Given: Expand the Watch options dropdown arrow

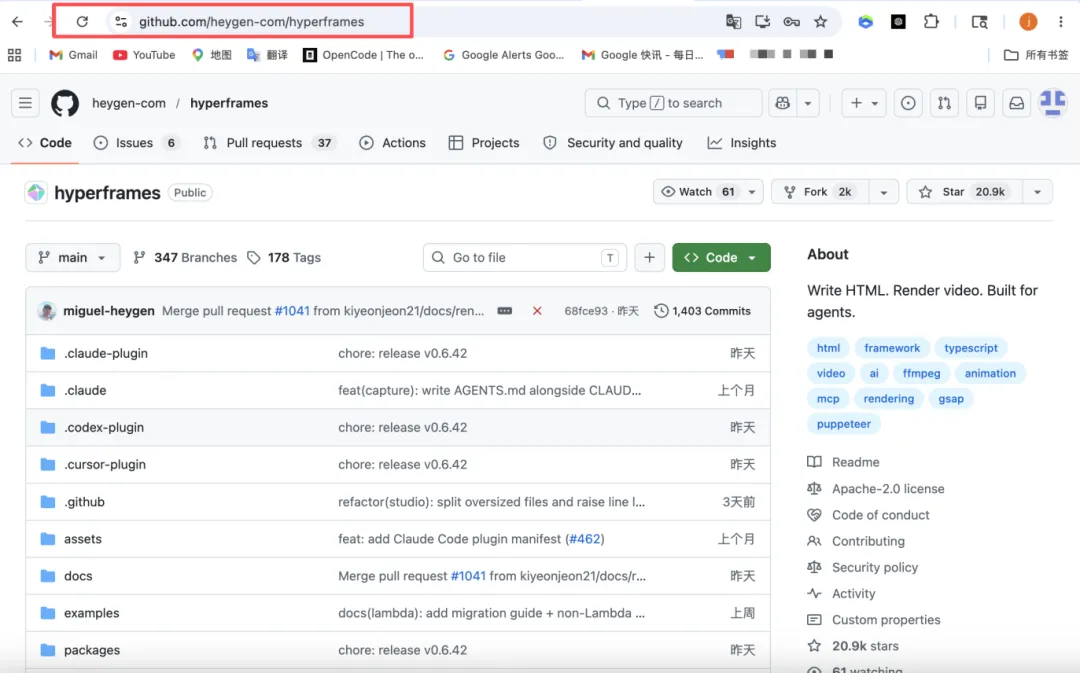Looking at the screenshot, I should (752, 192).
